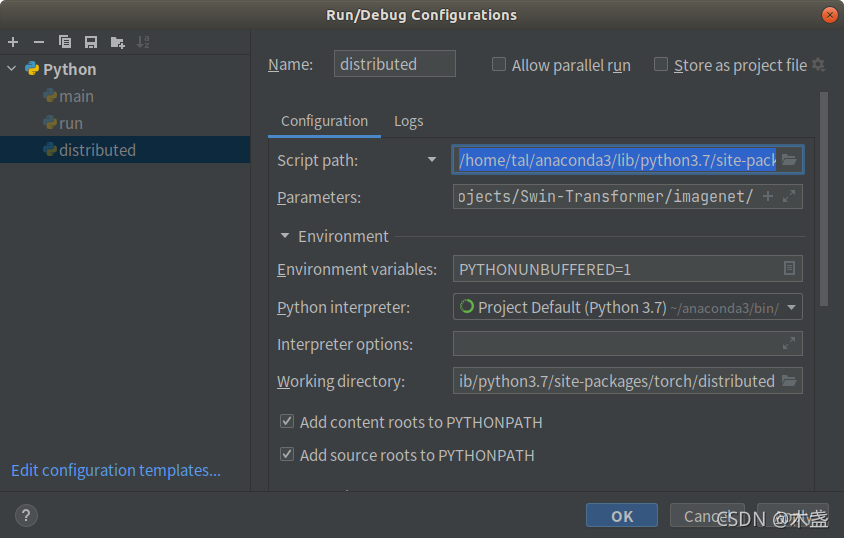
Task: Select the distributed configuration
Action: pyautogui.click(x=125, y=150)
